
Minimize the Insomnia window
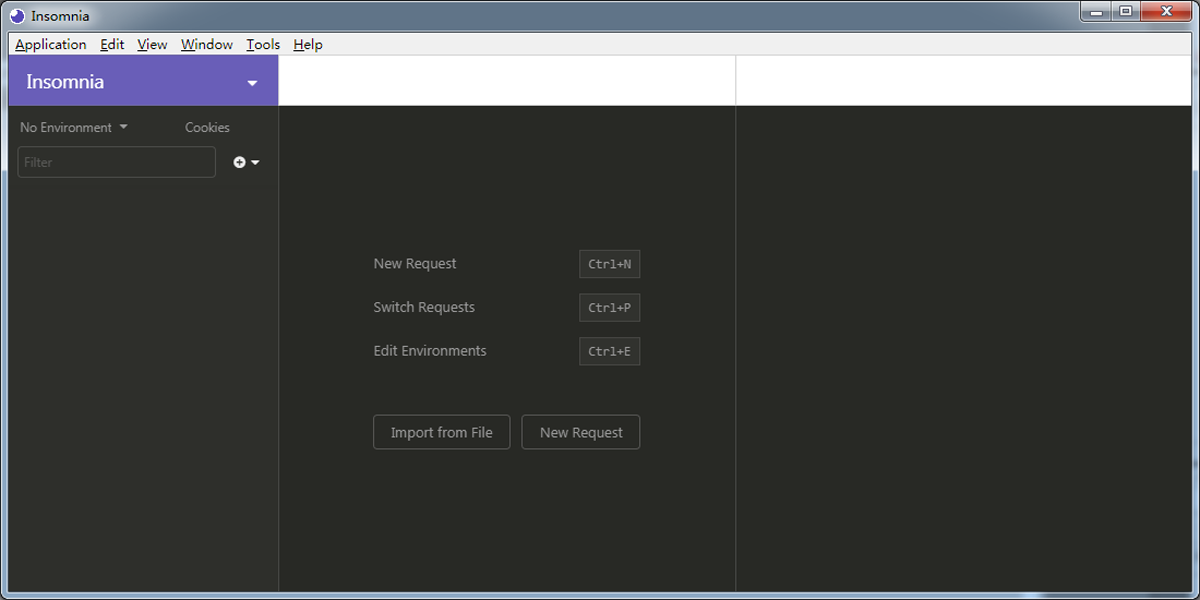1098,11
